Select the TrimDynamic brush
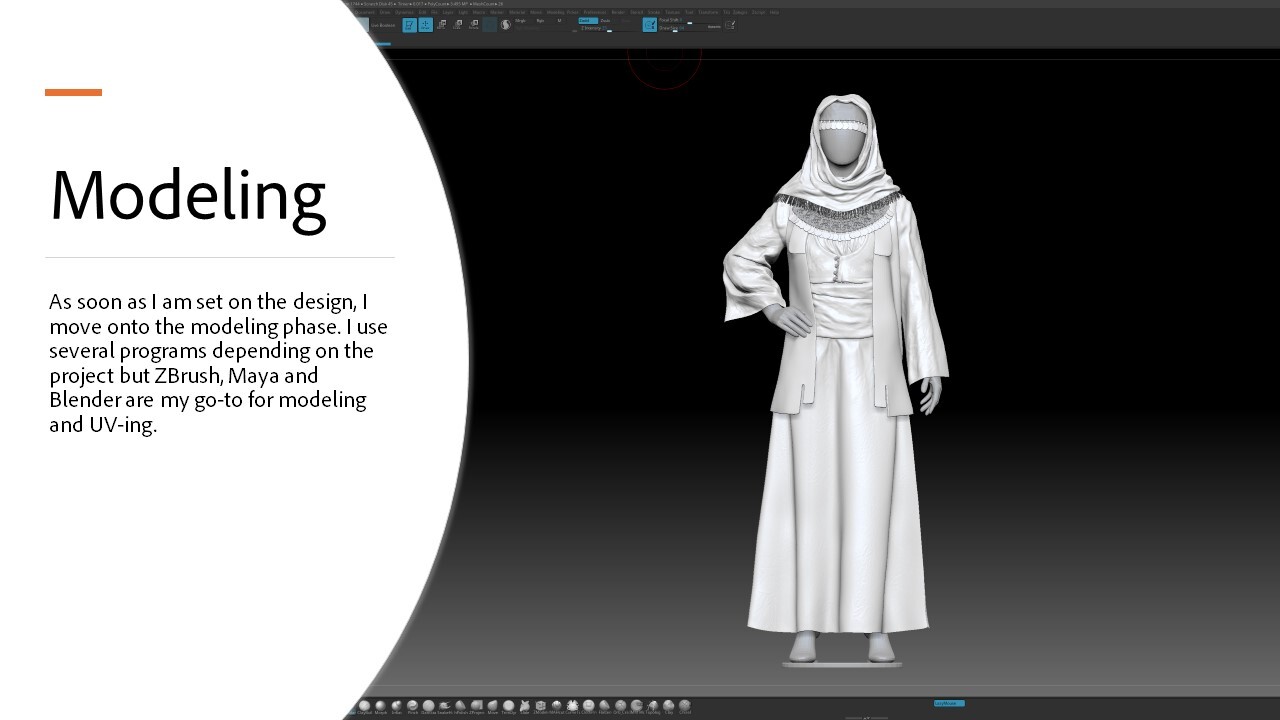This screenshot has width=1280, height=720. (x=509, y=705)
